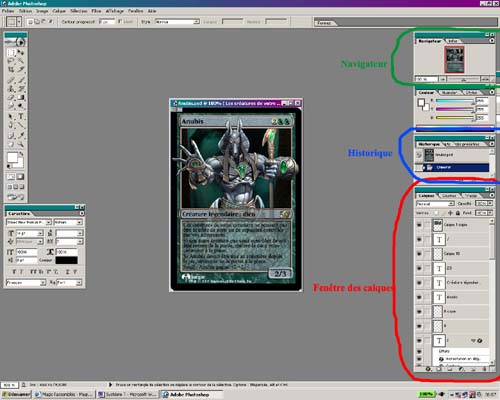
Task: Open the Filtre menu
Action: click(96, 11)
